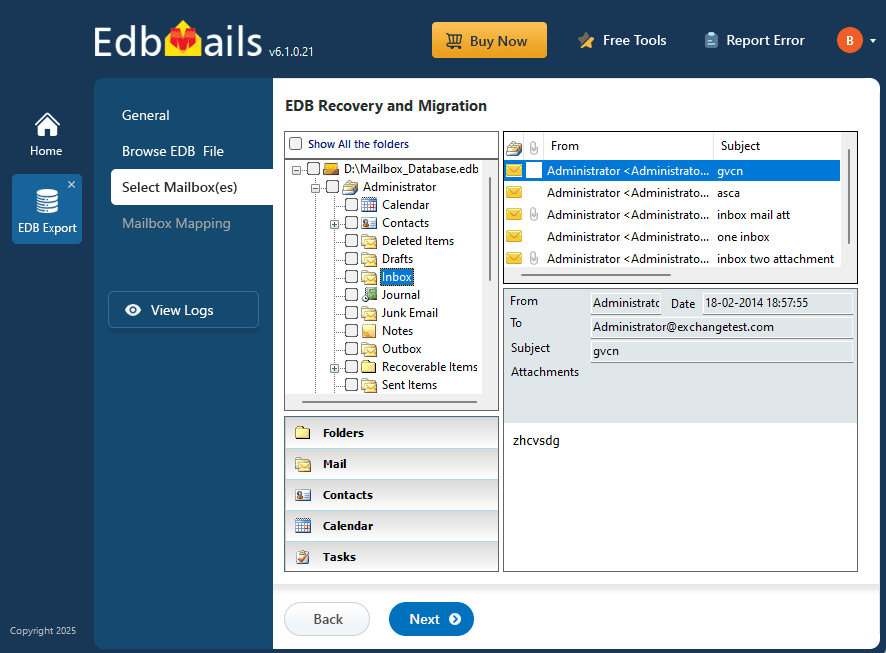Viewport: 886px width, 653px height.
Task: Open the Calendar pane tab
Action: point(392,526)
